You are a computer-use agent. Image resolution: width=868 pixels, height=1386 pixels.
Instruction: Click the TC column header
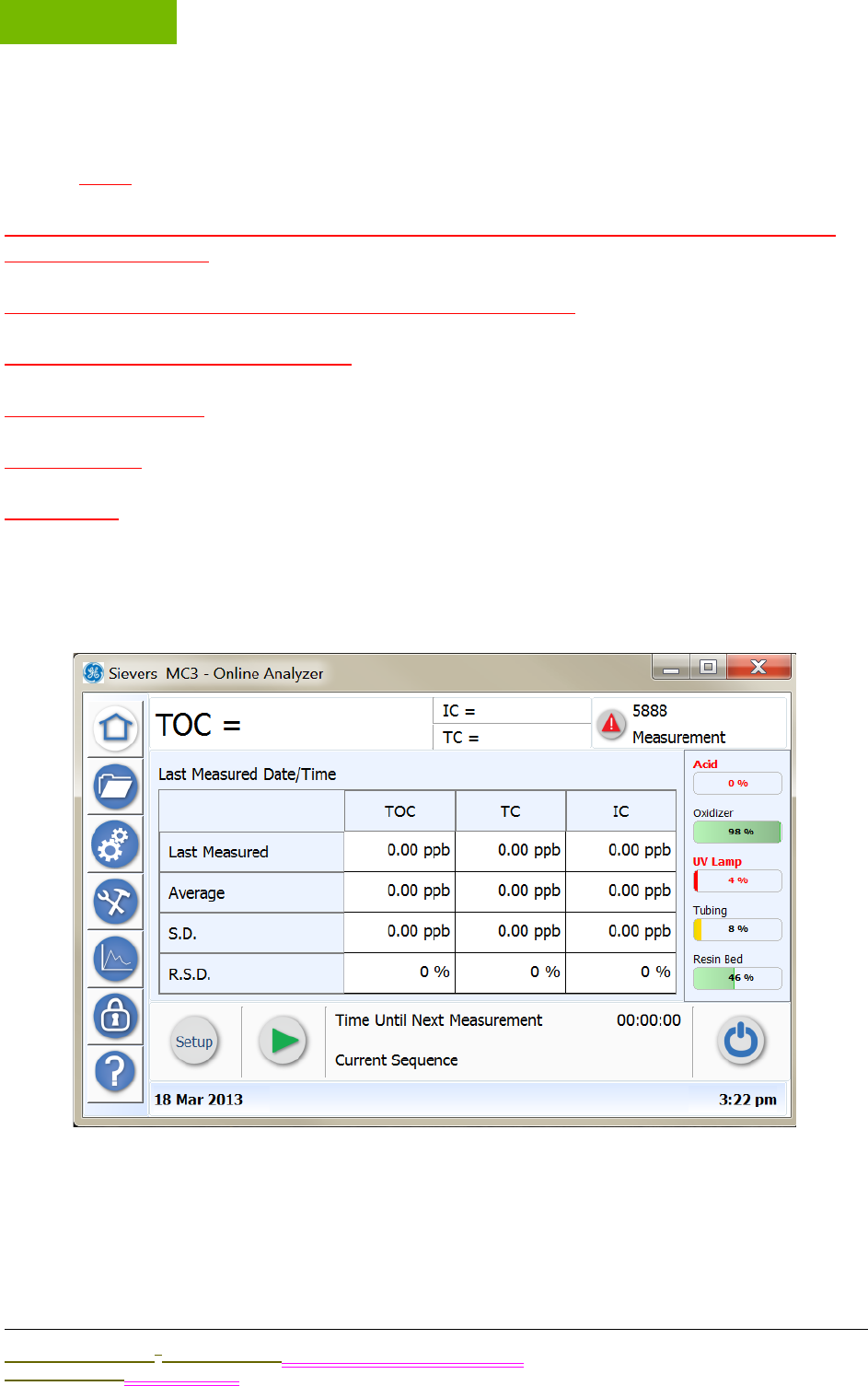click(x=510, y=811)
